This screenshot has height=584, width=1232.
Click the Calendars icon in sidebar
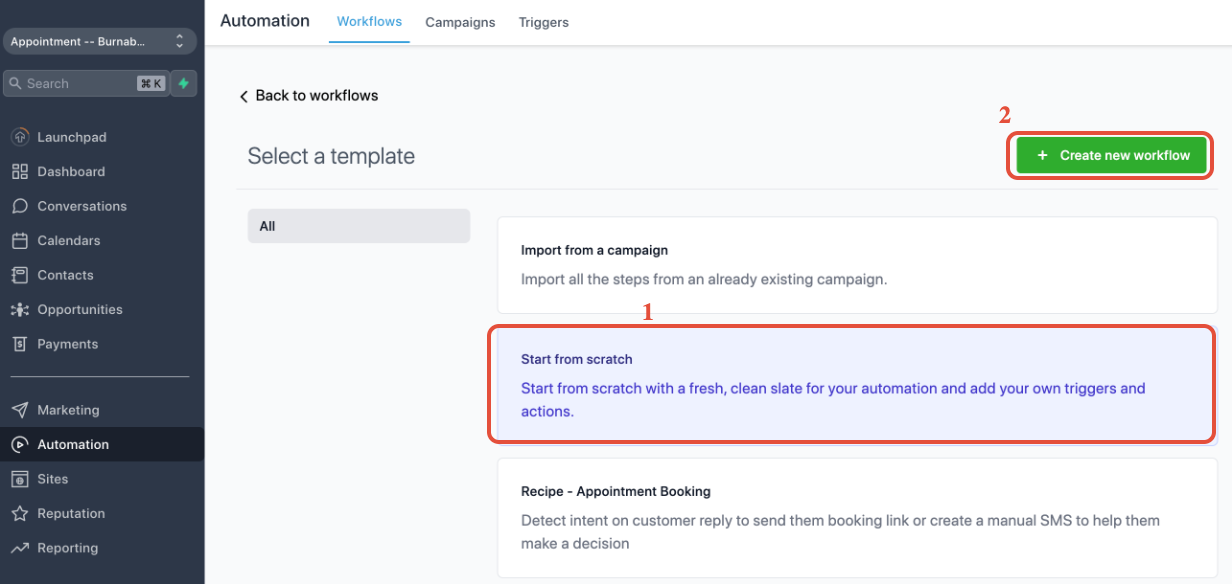(20, 241)
